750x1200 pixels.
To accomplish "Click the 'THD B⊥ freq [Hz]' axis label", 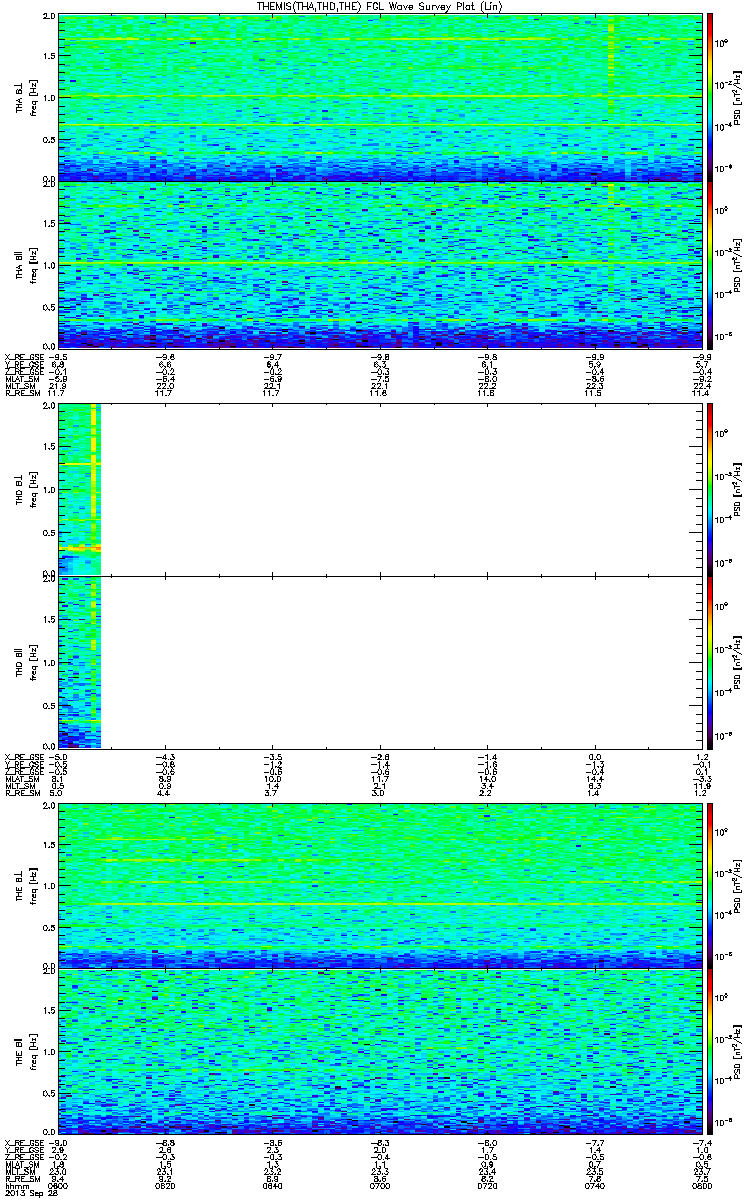I will 24,489.
